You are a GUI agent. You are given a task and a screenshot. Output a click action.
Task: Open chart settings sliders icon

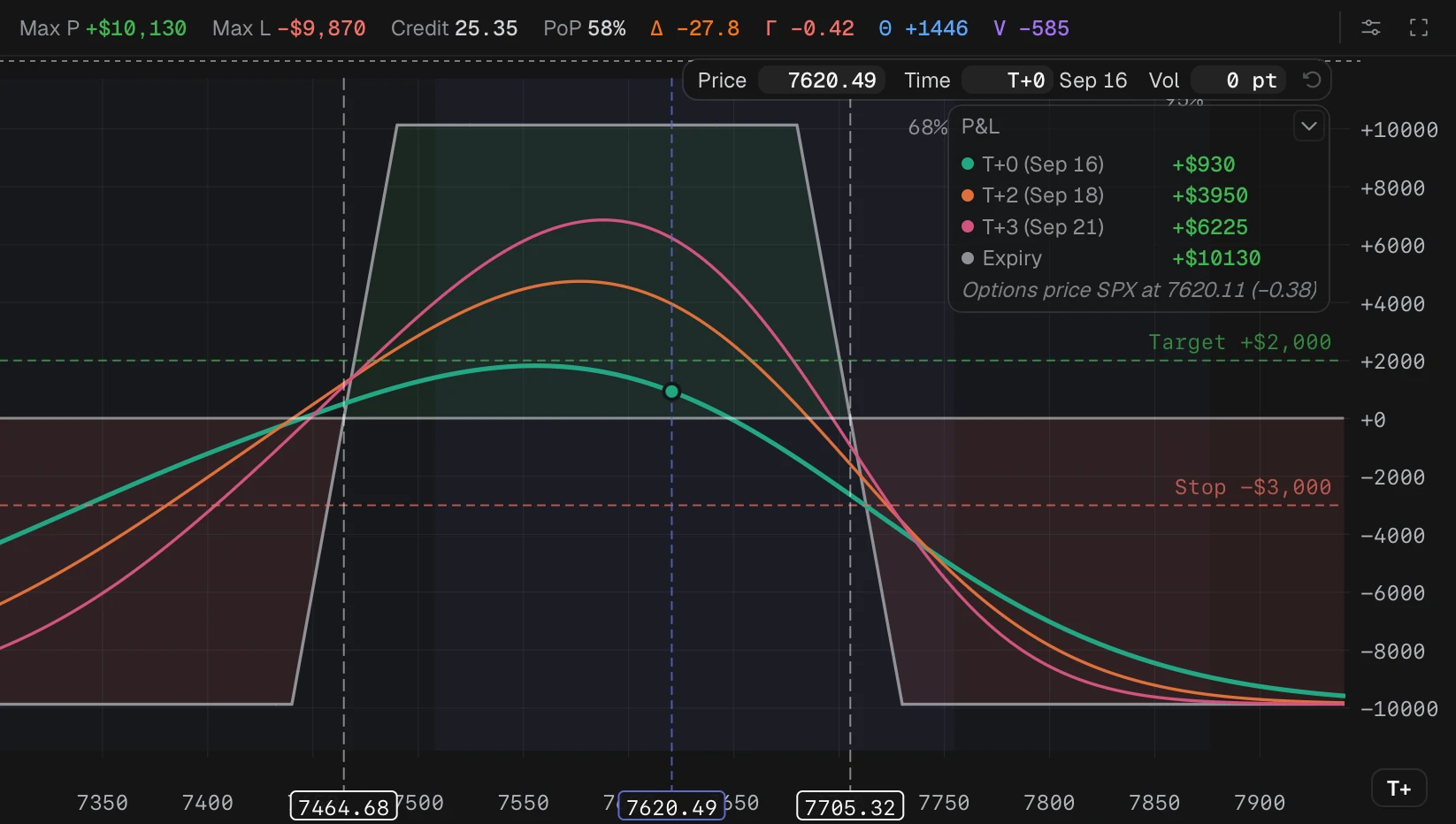point(1371,27)
